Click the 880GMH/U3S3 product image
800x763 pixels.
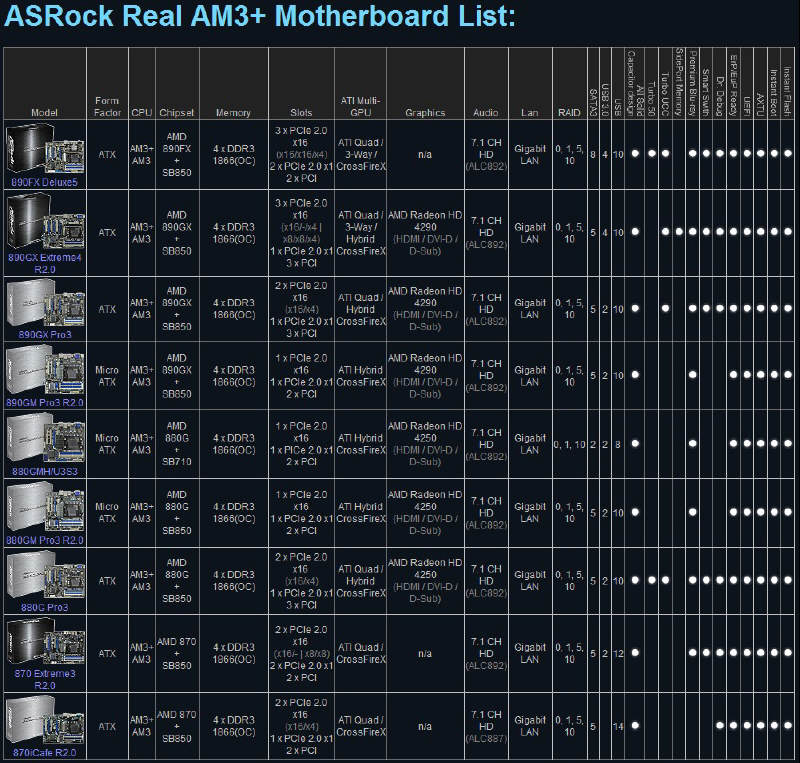[45, 439]
